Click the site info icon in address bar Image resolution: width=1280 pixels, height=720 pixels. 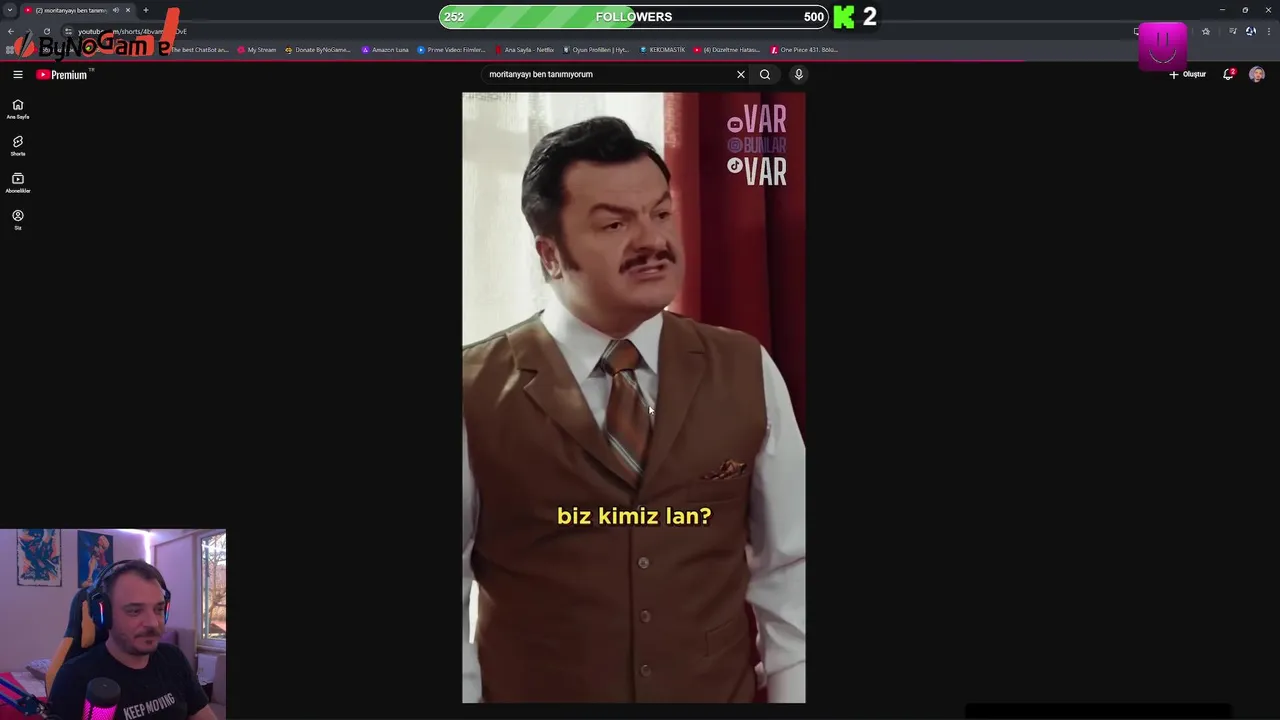pyautogui.click(x=68, y=31)
